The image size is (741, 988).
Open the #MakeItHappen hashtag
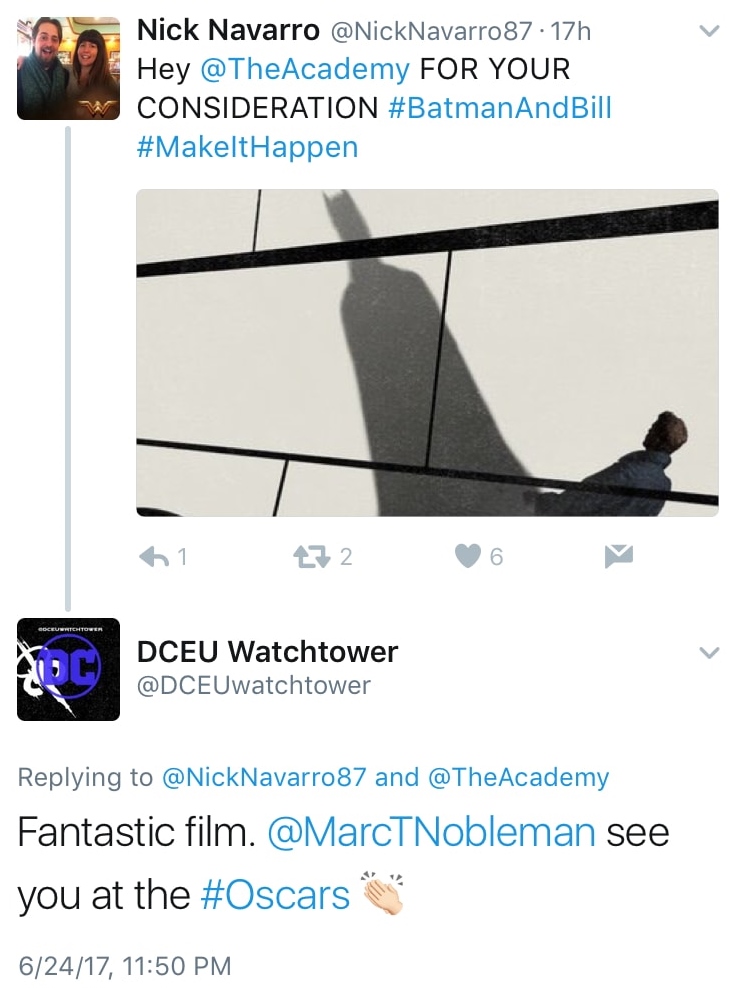tap(248, 147)
